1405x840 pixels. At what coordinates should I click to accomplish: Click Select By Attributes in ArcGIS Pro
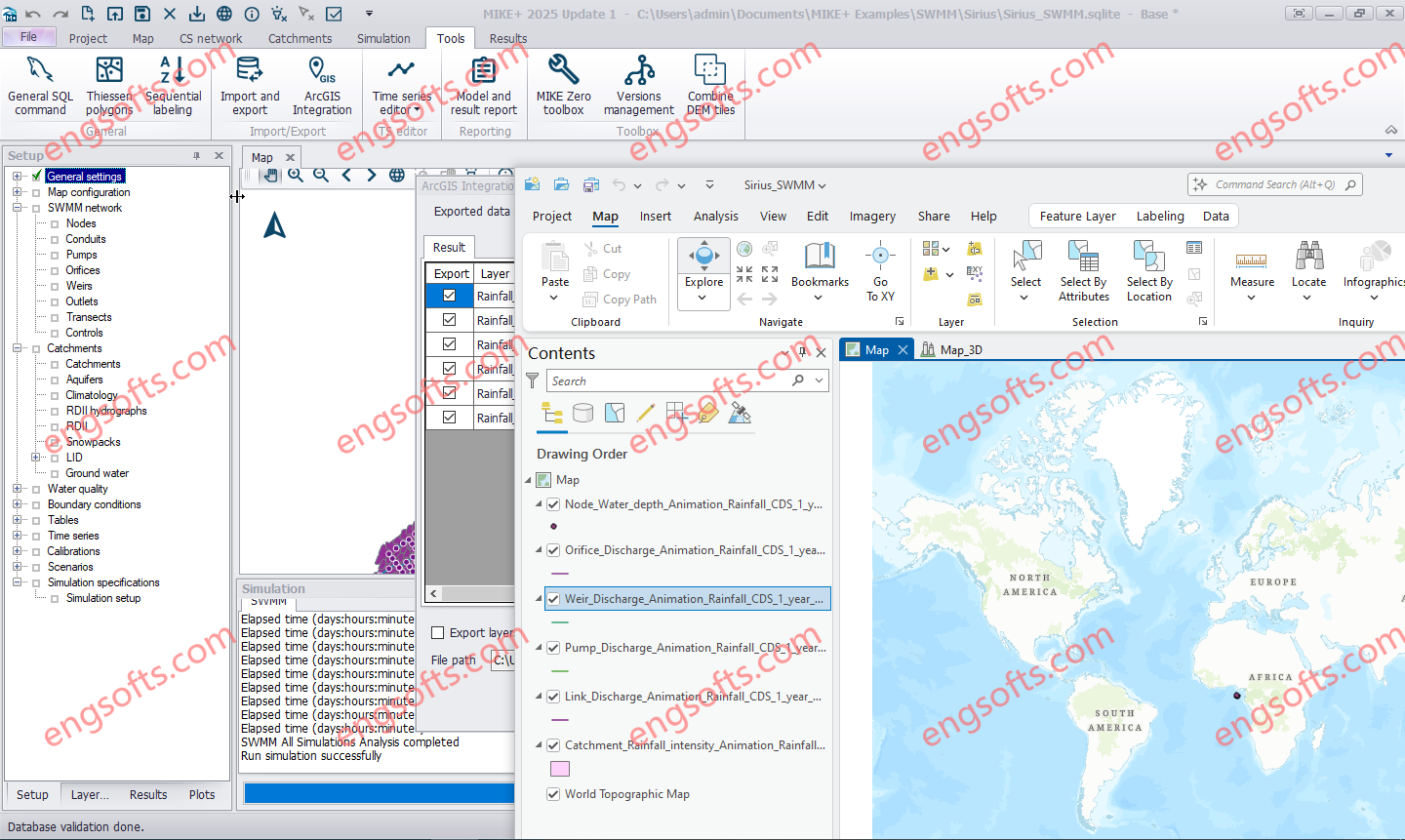click(x=1084, y=272)
